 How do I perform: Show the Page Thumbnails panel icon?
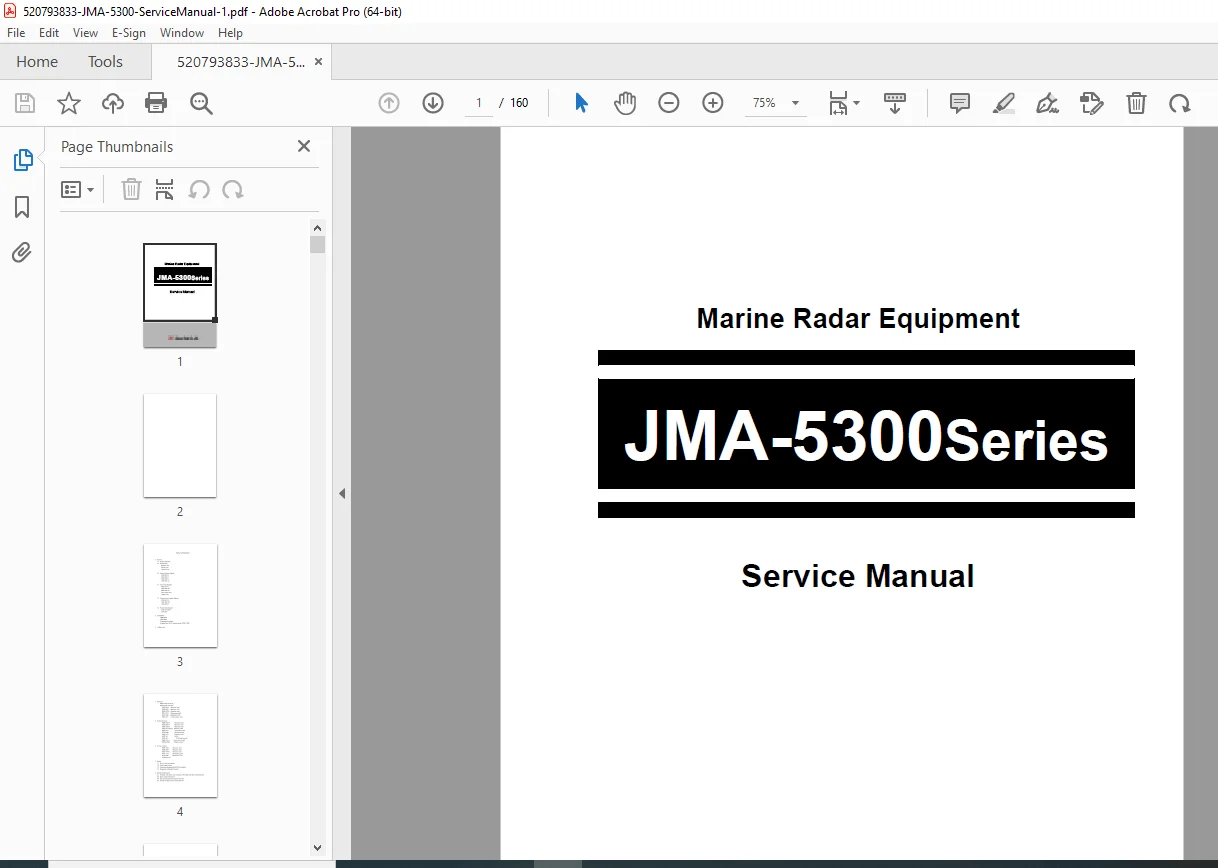[x=22, y=160]
